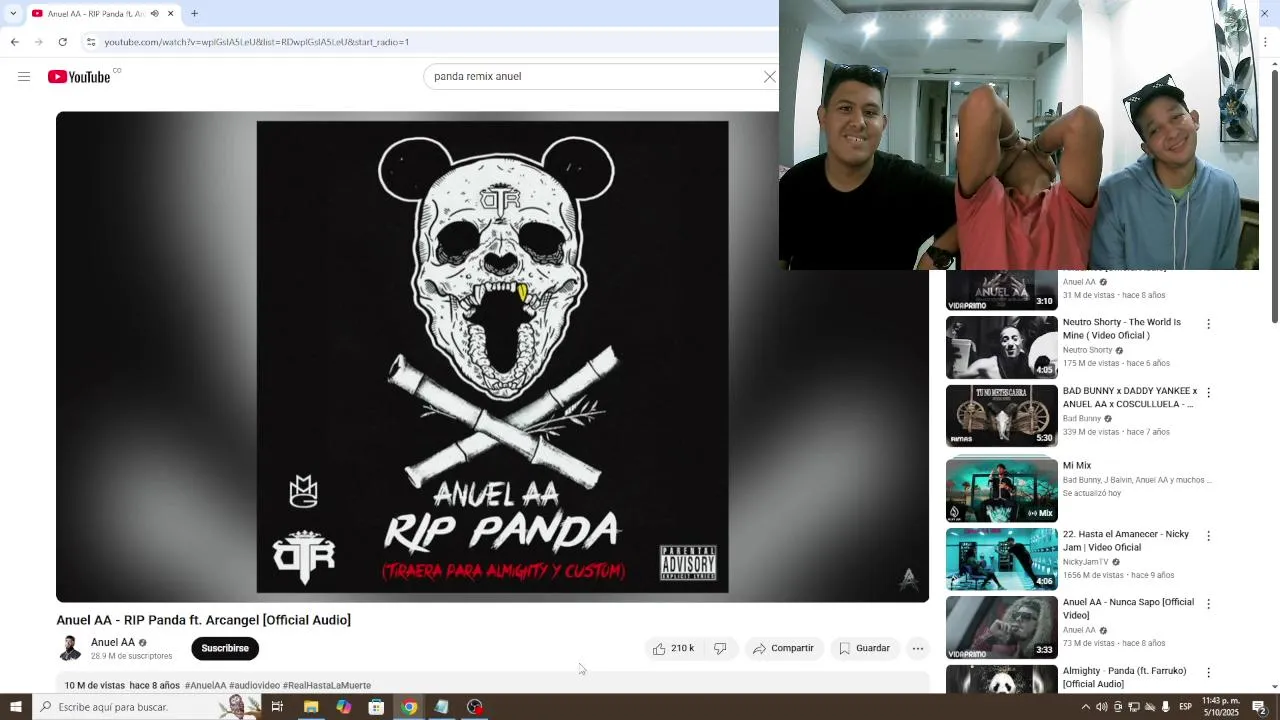Open options menu for BAD BUNNY x DADDY YANKEE
This screenshot has width=1280, height=720.
pyautogui.click(x=1208, y=393)
